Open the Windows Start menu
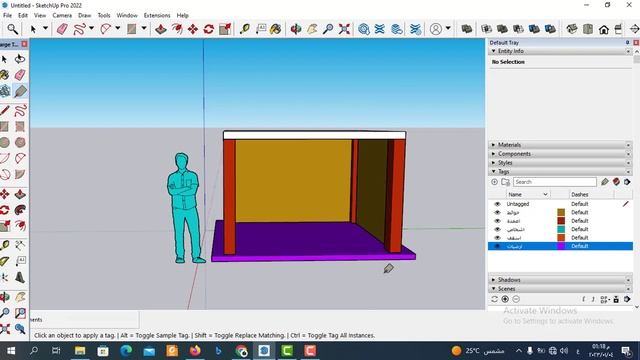 coord(11,351)
